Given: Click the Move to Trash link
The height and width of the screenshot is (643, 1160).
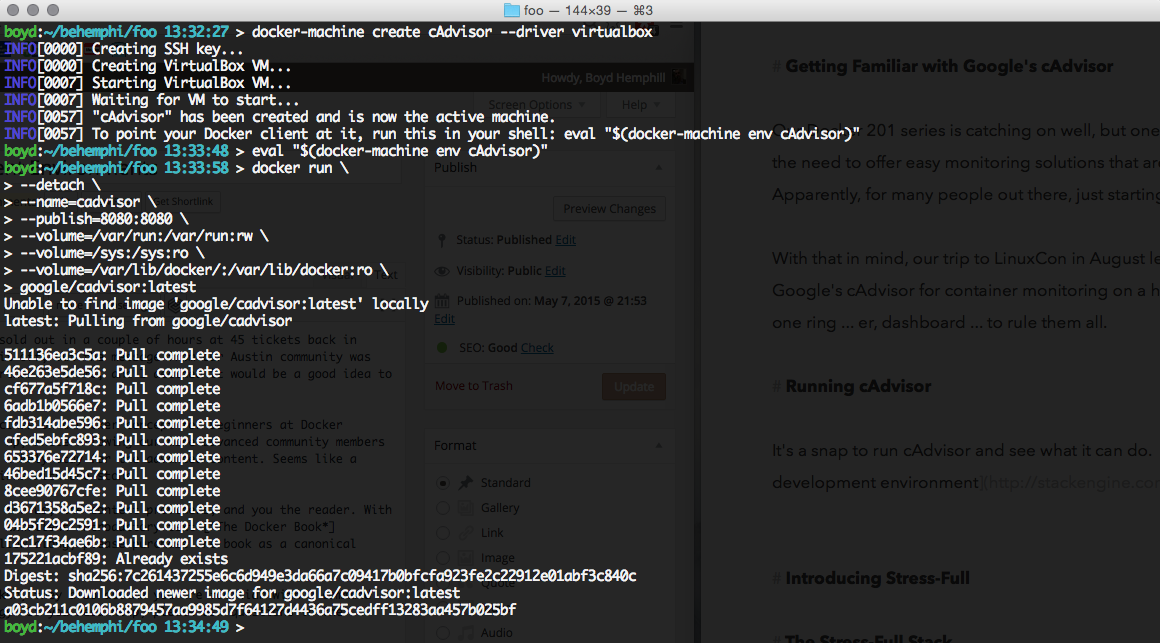Looking at the screenshot, I should point(473,386).
